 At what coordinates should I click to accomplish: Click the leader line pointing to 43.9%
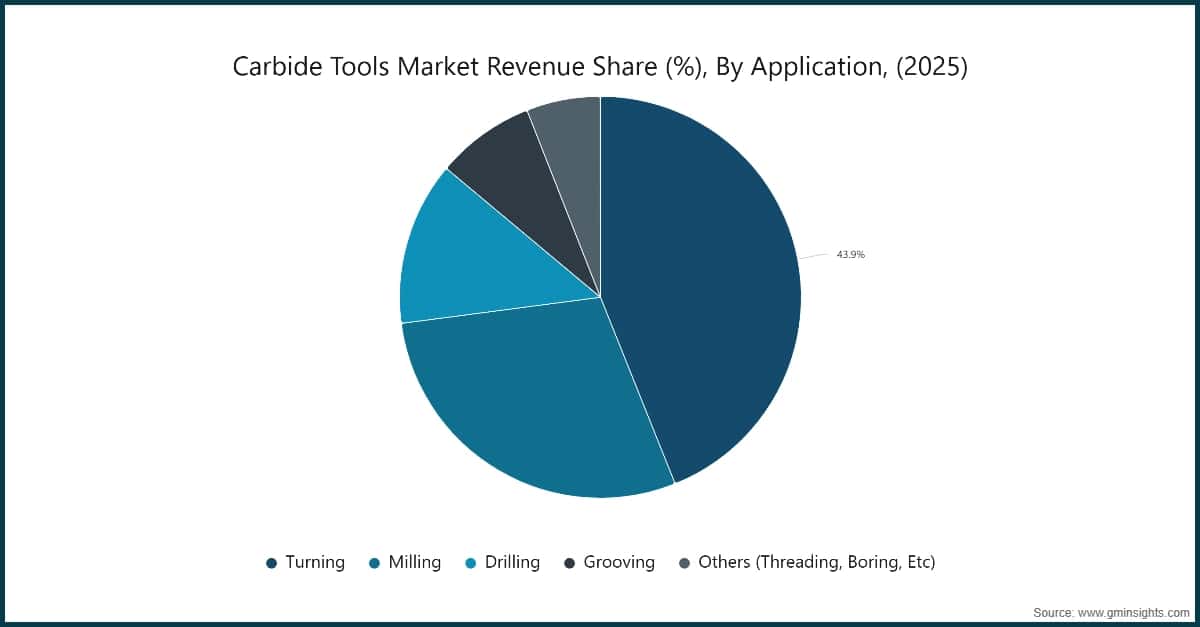pyautogui.click(x=815, y=255)
